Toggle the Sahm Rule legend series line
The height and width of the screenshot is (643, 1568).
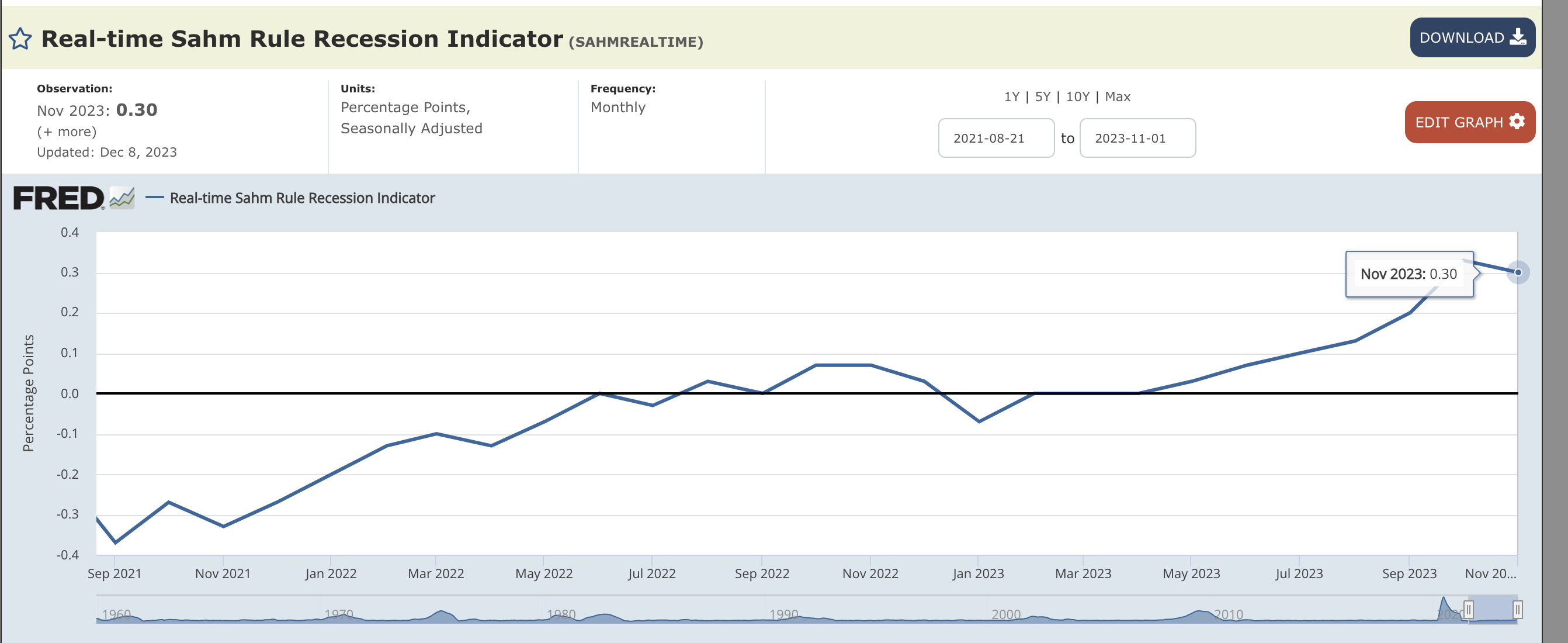point(155,198)
